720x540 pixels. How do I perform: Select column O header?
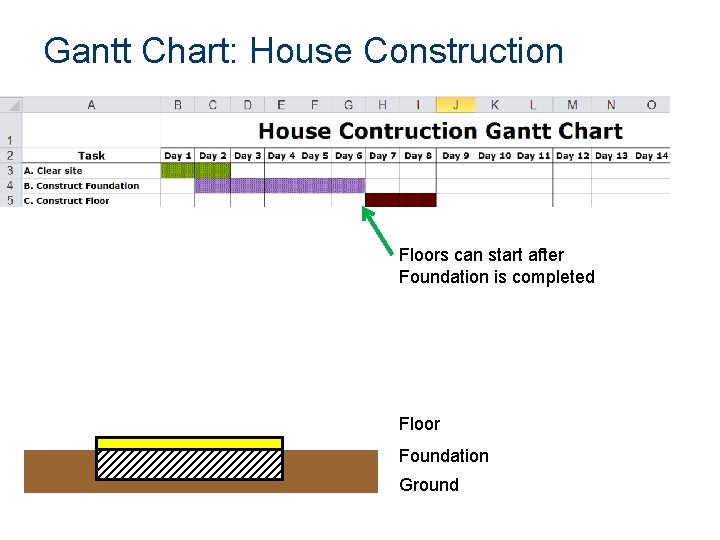coord(651,105)
